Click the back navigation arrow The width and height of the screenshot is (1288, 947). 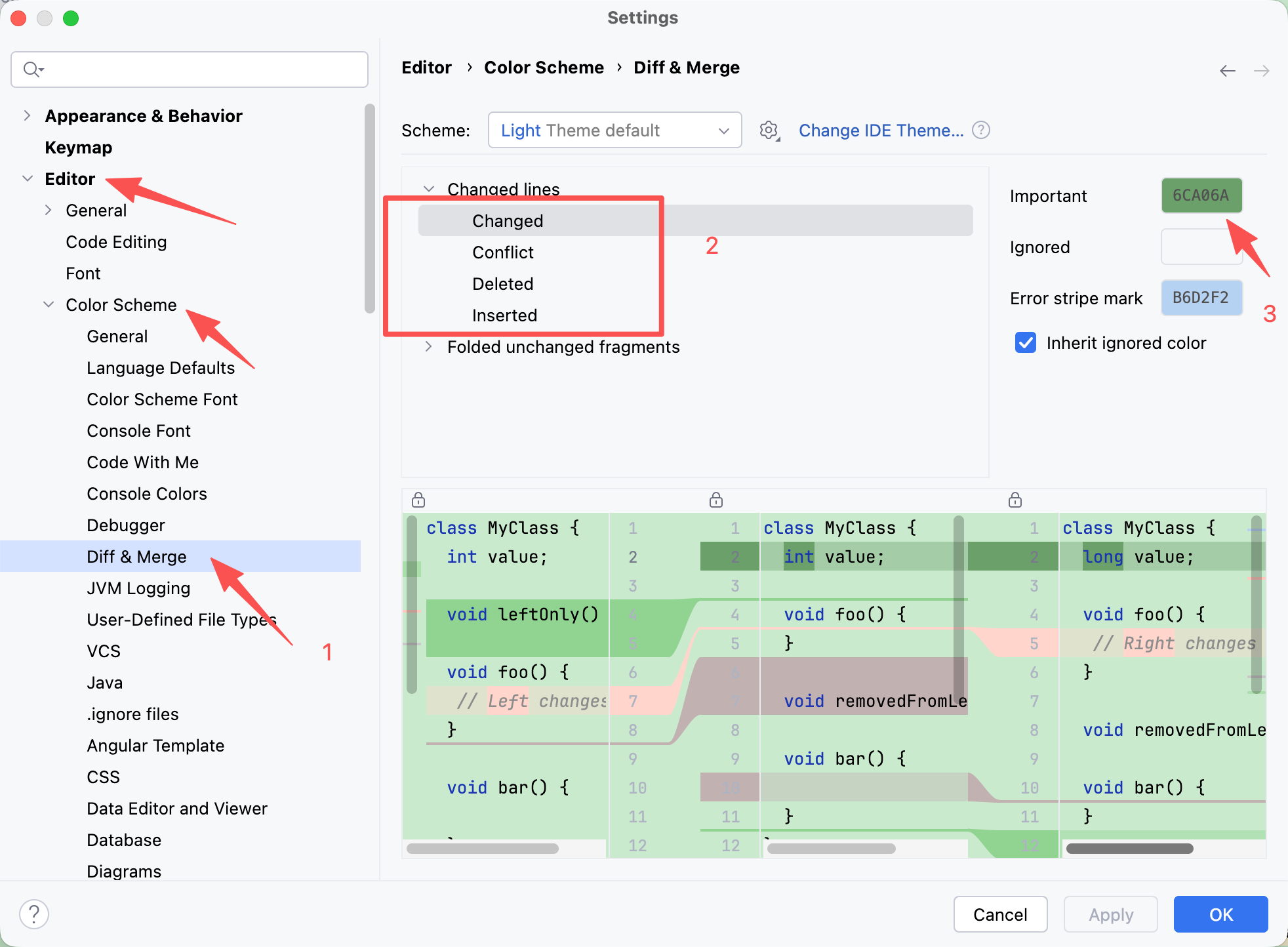pos(1227,71)
